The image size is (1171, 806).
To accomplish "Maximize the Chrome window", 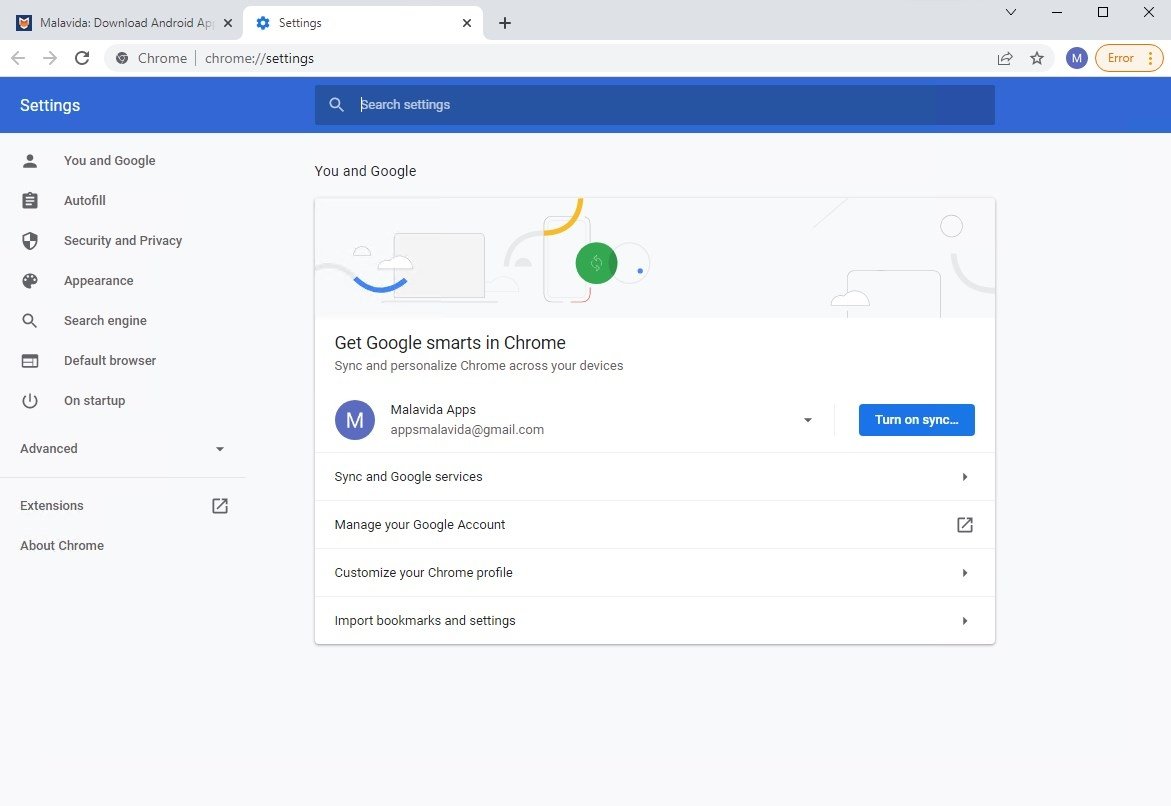I will pos(1102,12).
